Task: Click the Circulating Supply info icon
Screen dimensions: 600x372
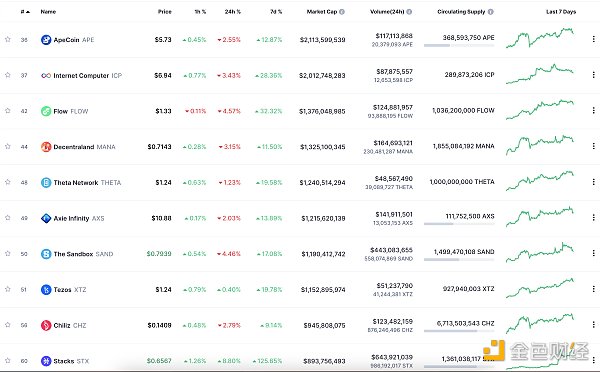Action: click(491, 12)
